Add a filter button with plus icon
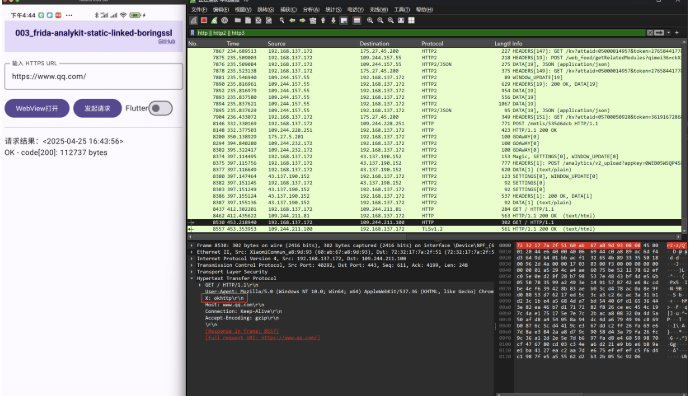The image size is (690, 396). click(x=677, y=33)
